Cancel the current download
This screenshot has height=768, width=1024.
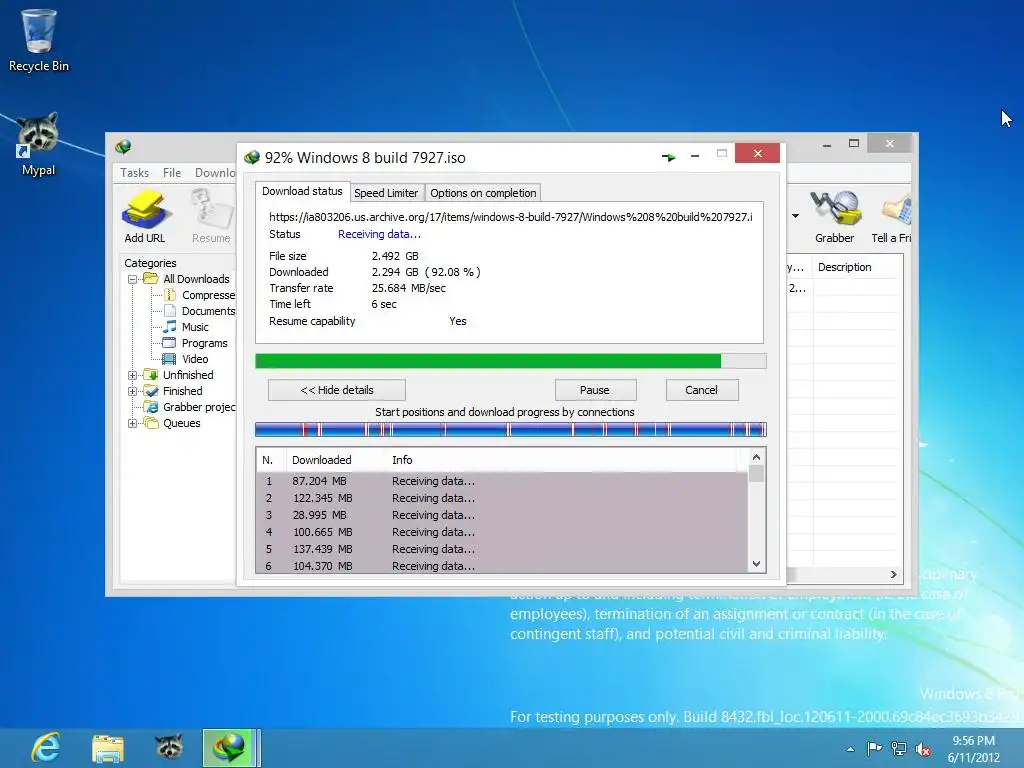point(702,390)
